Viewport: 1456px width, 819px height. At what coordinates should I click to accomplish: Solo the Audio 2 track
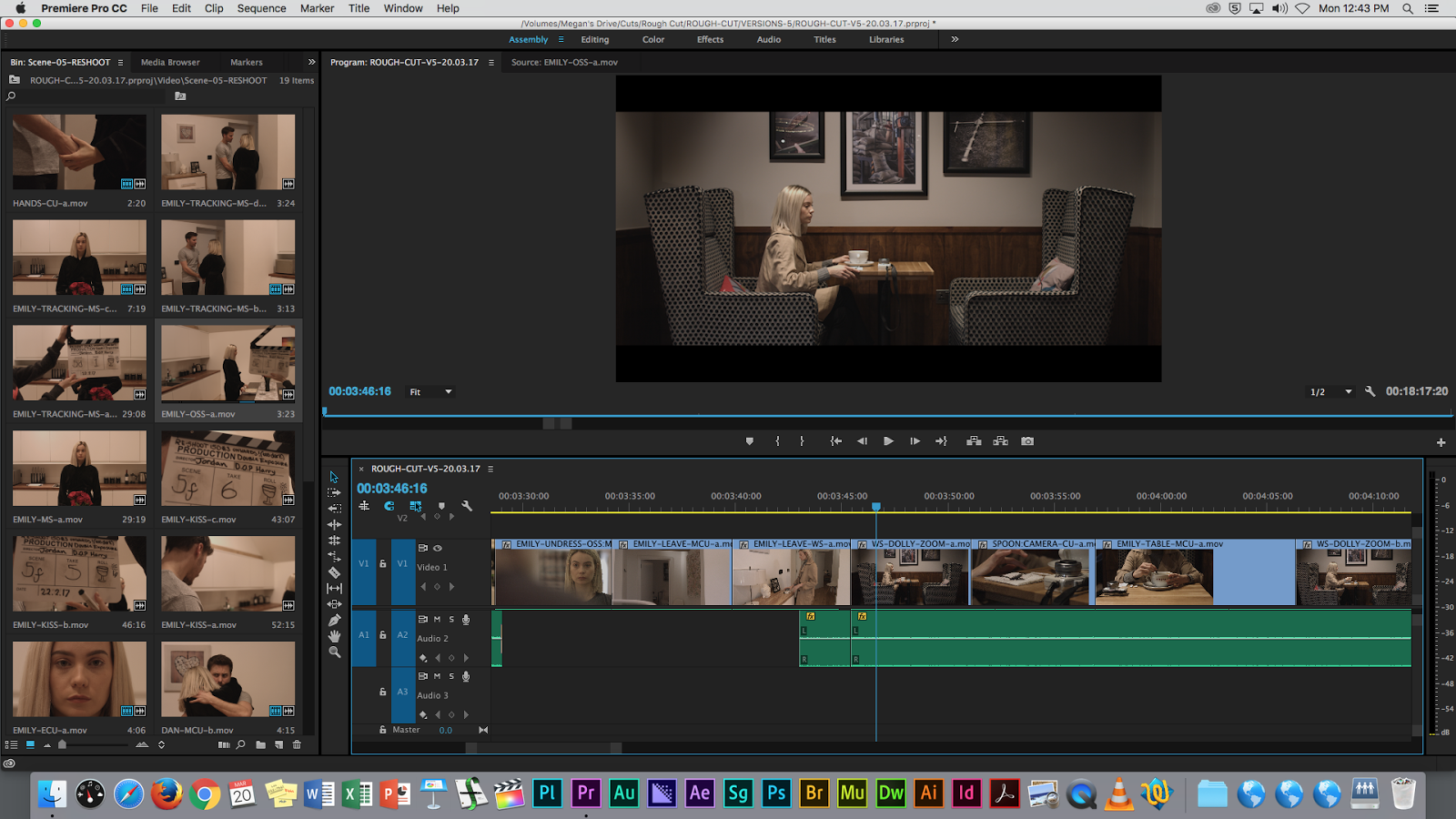451,619
